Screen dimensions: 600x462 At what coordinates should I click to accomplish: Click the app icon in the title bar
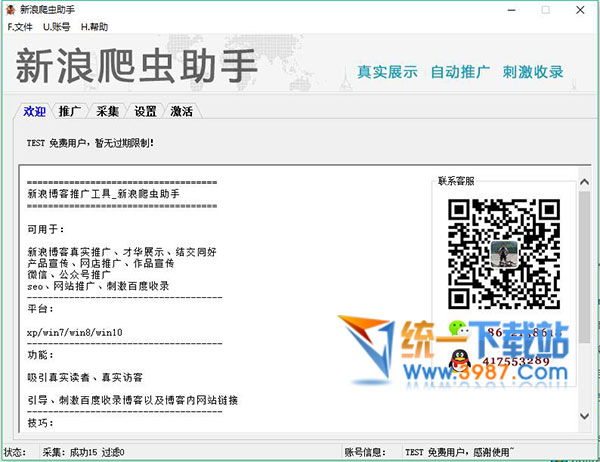click(11, 10)
